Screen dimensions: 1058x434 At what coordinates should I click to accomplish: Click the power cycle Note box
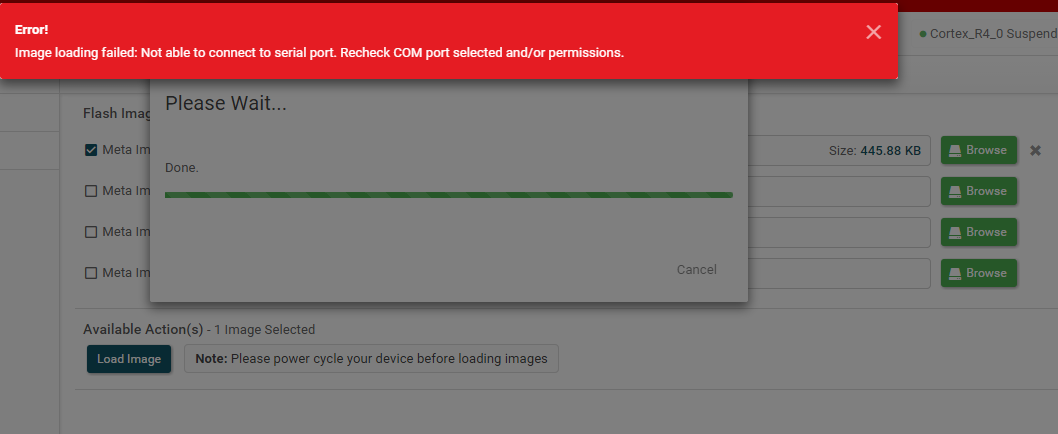pyautogui.click(x=371, y=359)
